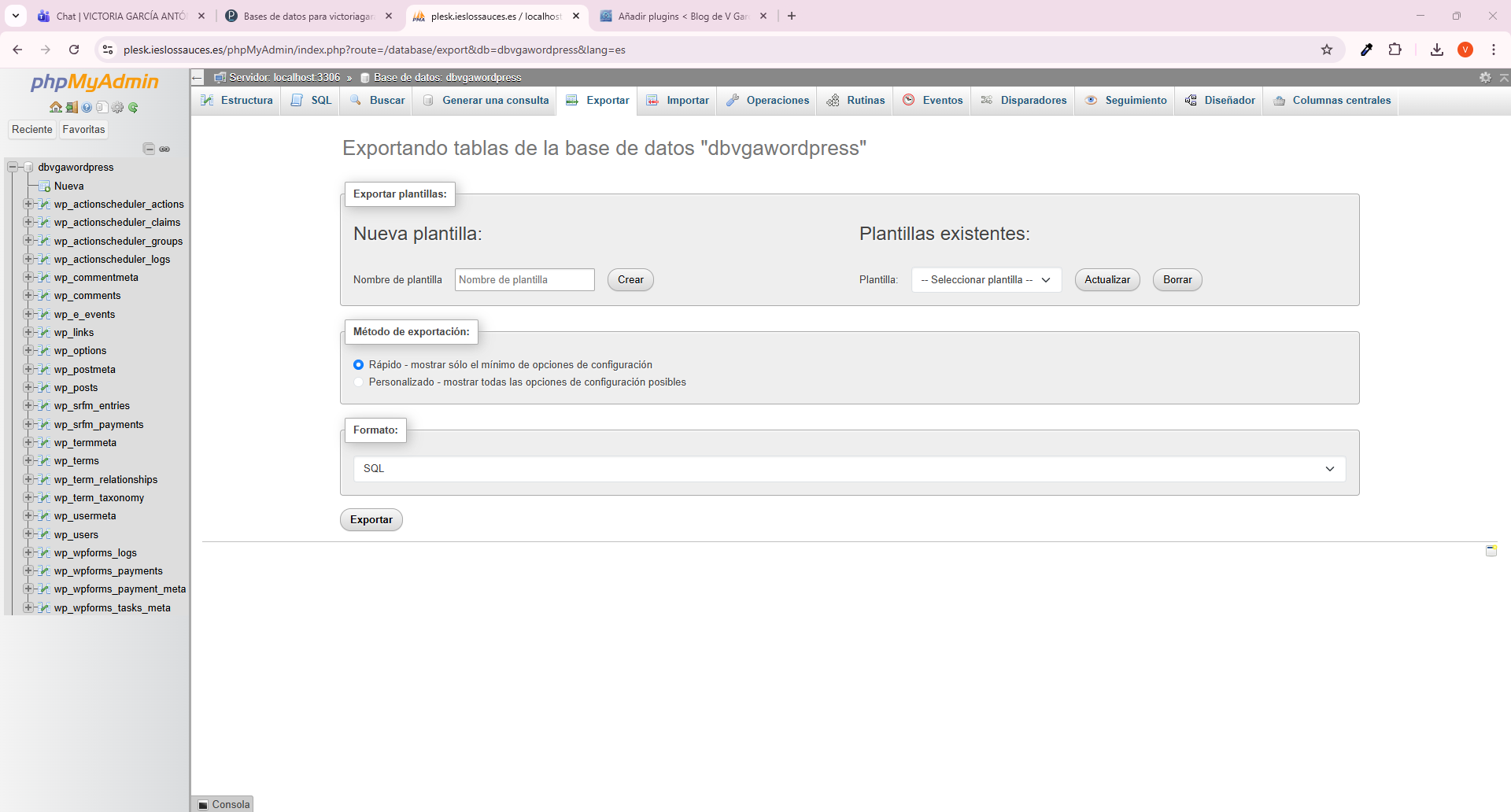Switch to the Importar tab
Screen dimensions: 1511x812
click(678, 101)
